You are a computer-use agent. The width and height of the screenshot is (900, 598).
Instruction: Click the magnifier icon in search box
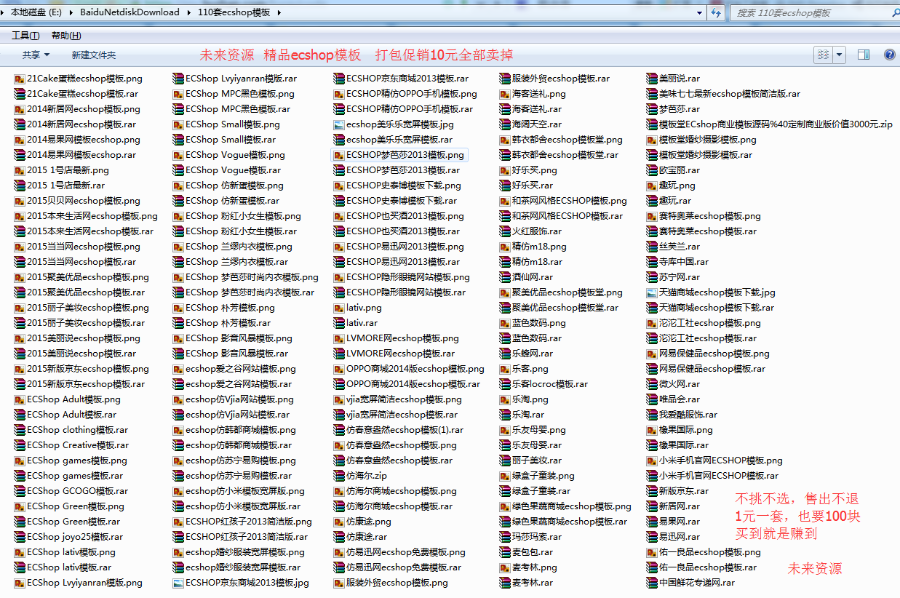point(895,12)
